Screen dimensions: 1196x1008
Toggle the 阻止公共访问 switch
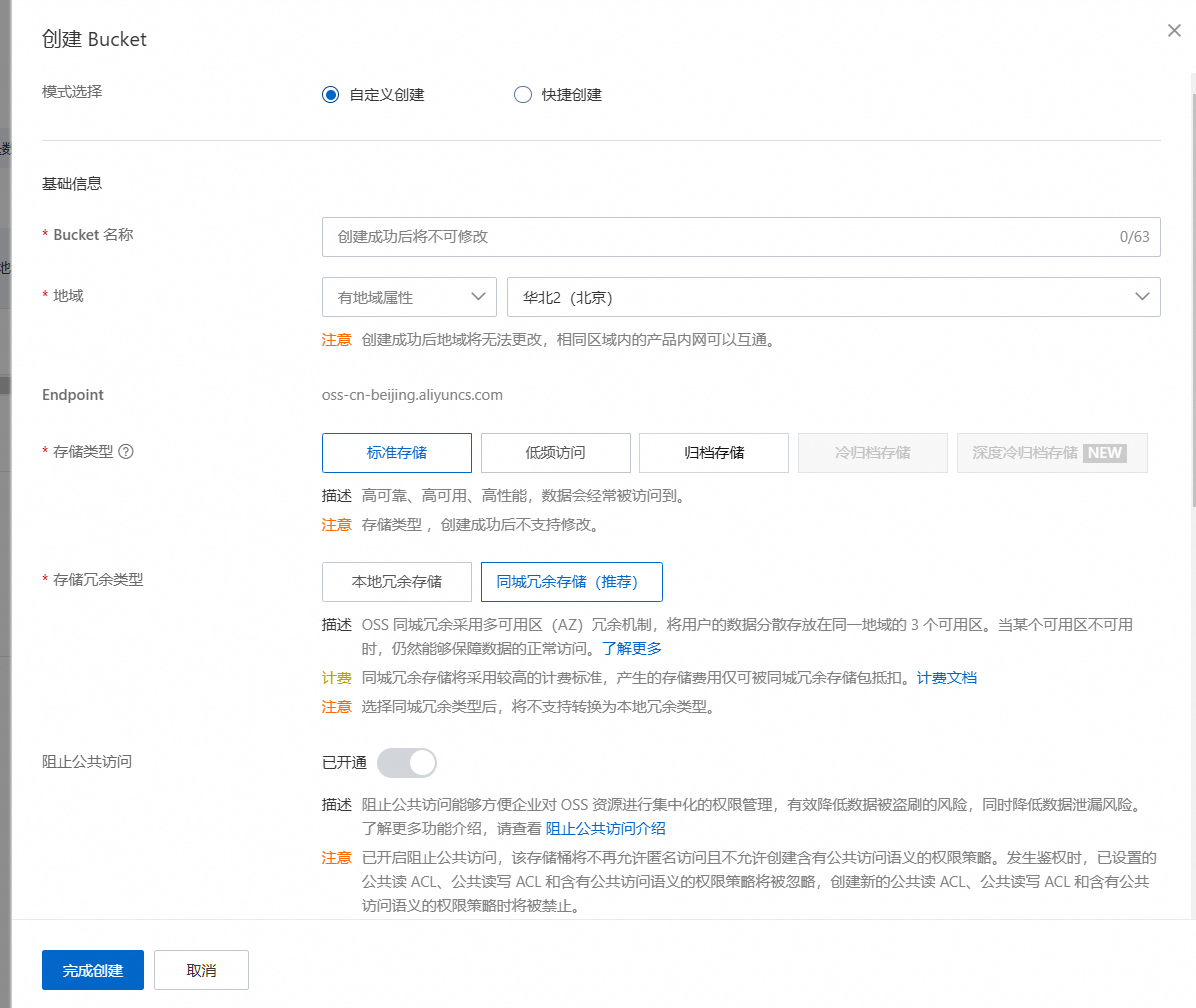click(407, 763)
